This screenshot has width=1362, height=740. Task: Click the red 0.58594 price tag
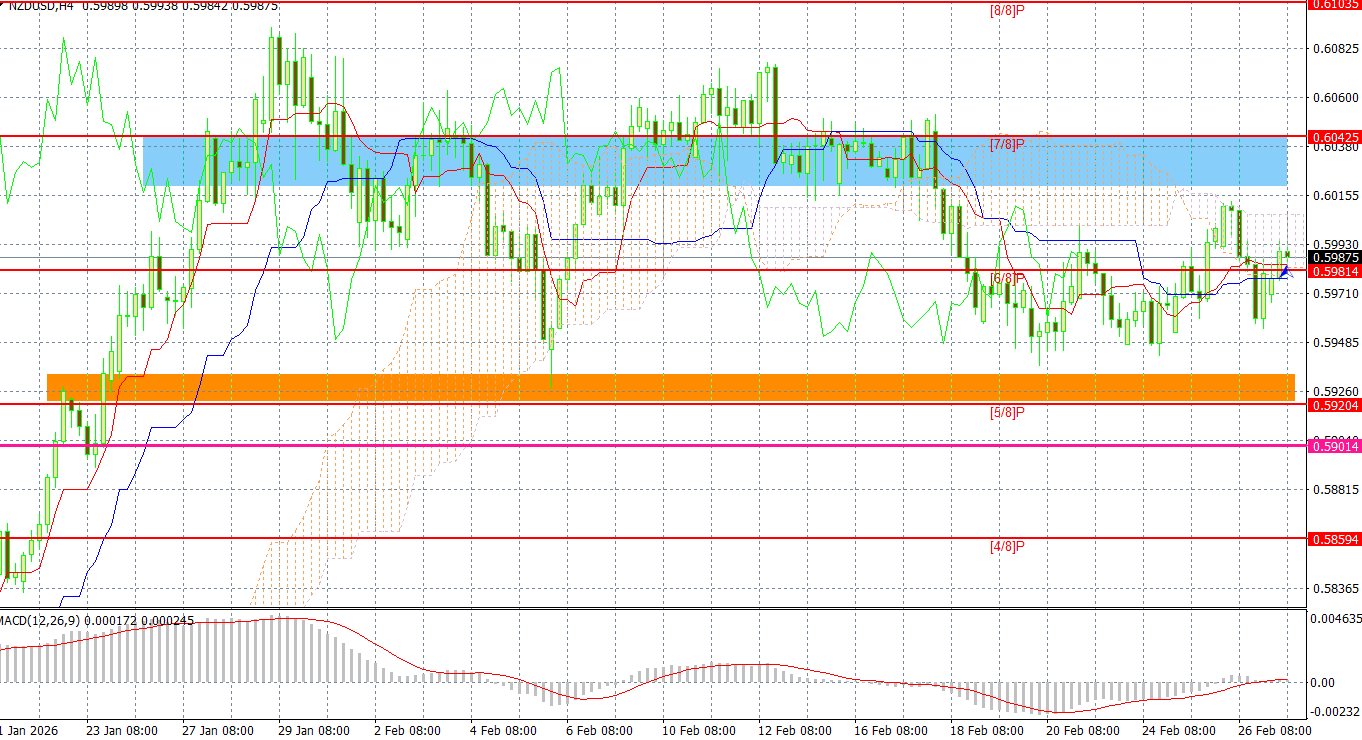[1334, 538]
